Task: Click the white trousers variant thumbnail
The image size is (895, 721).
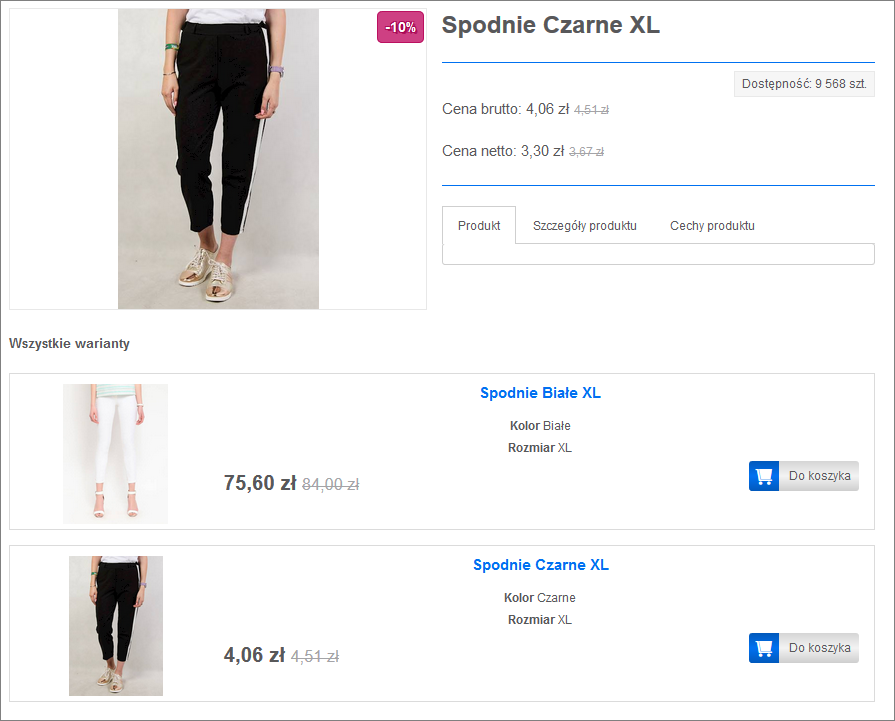Action: click(115, 453)
